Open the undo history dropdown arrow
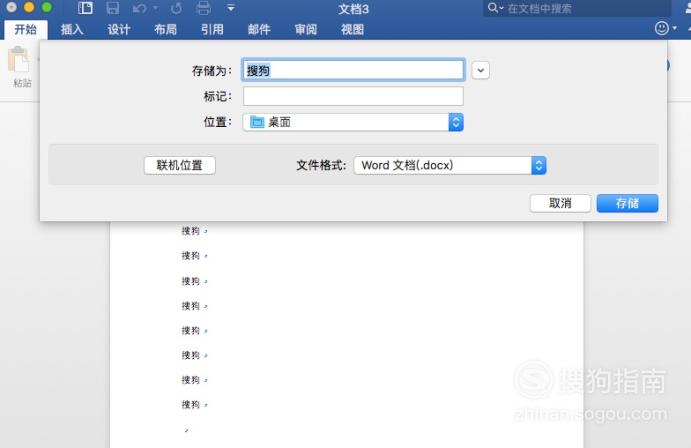691x448 pixels. pyautogui.click(x=155, y=8)
